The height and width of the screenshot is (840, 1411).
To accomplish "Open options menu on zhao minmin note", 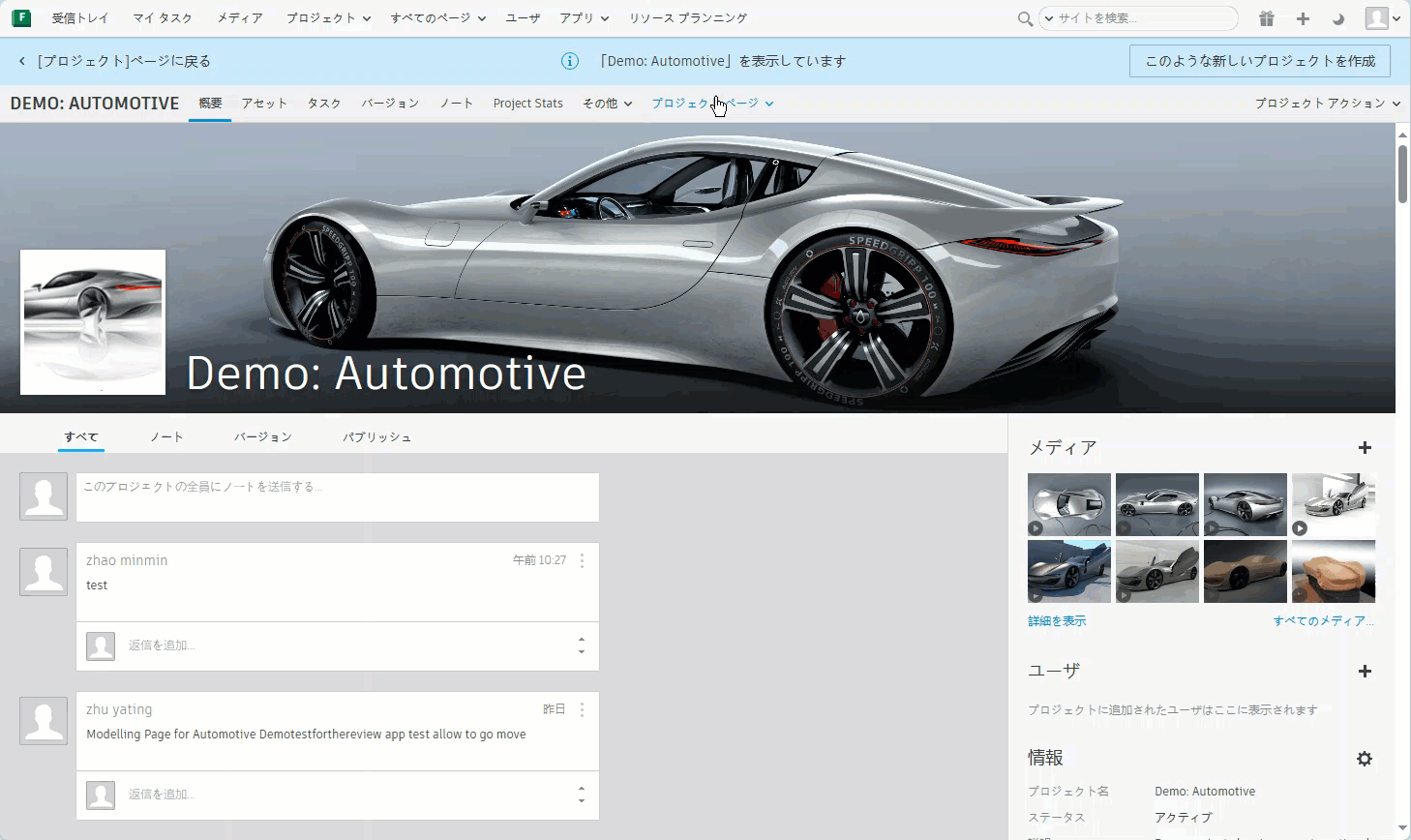I will (582, 560).
